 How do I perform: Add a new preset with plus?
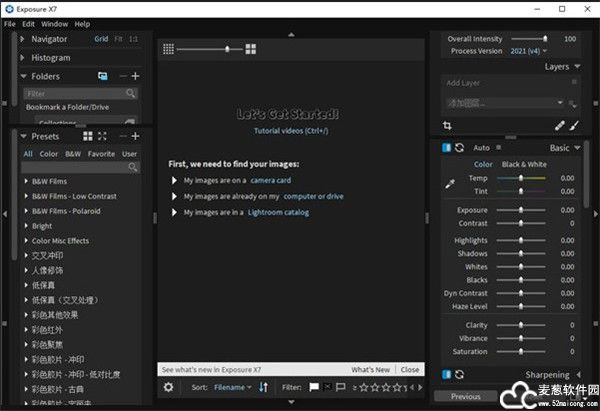(x=135, y=136)
